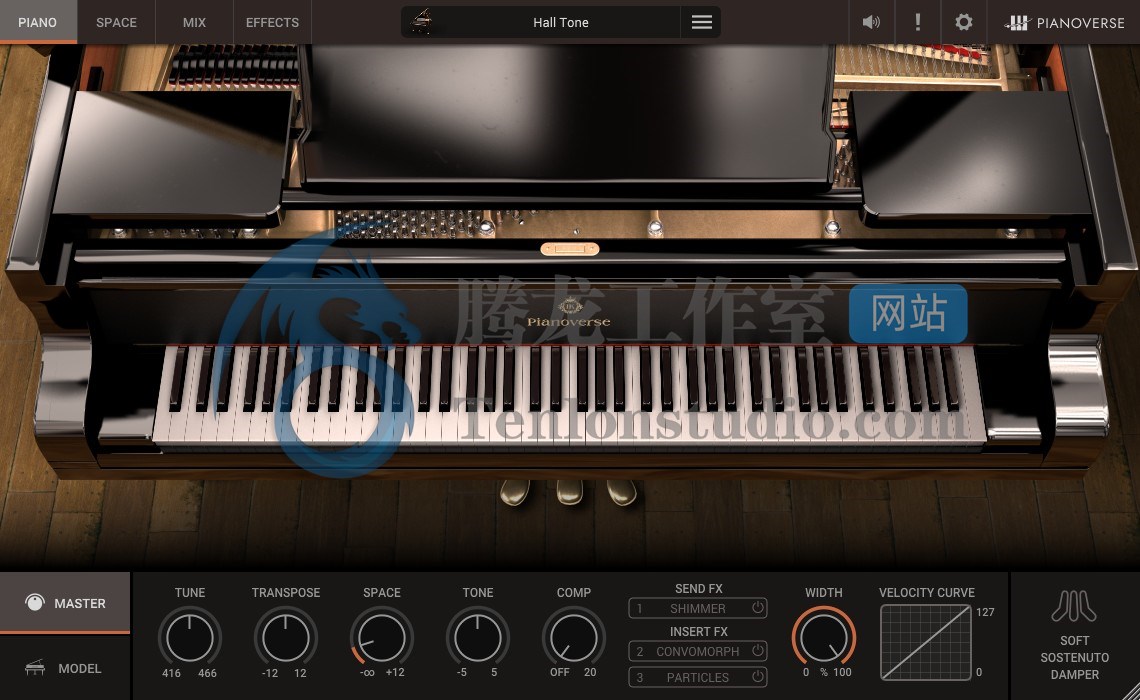Click the middle piano pedal

click(x=569, y=492)
